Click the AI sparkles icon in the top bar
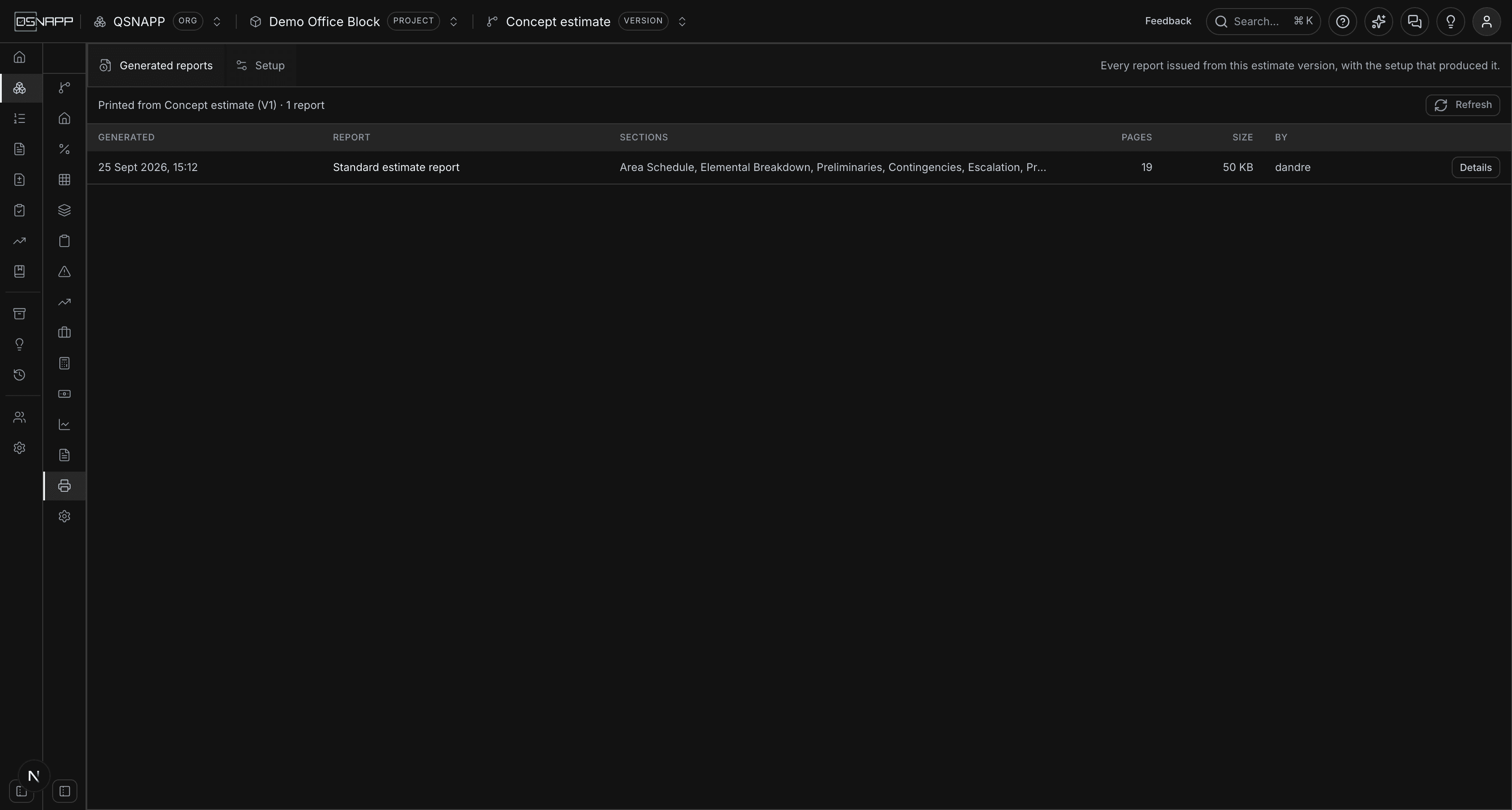Screen dimensions: 1512x810 coord(1379,22)
